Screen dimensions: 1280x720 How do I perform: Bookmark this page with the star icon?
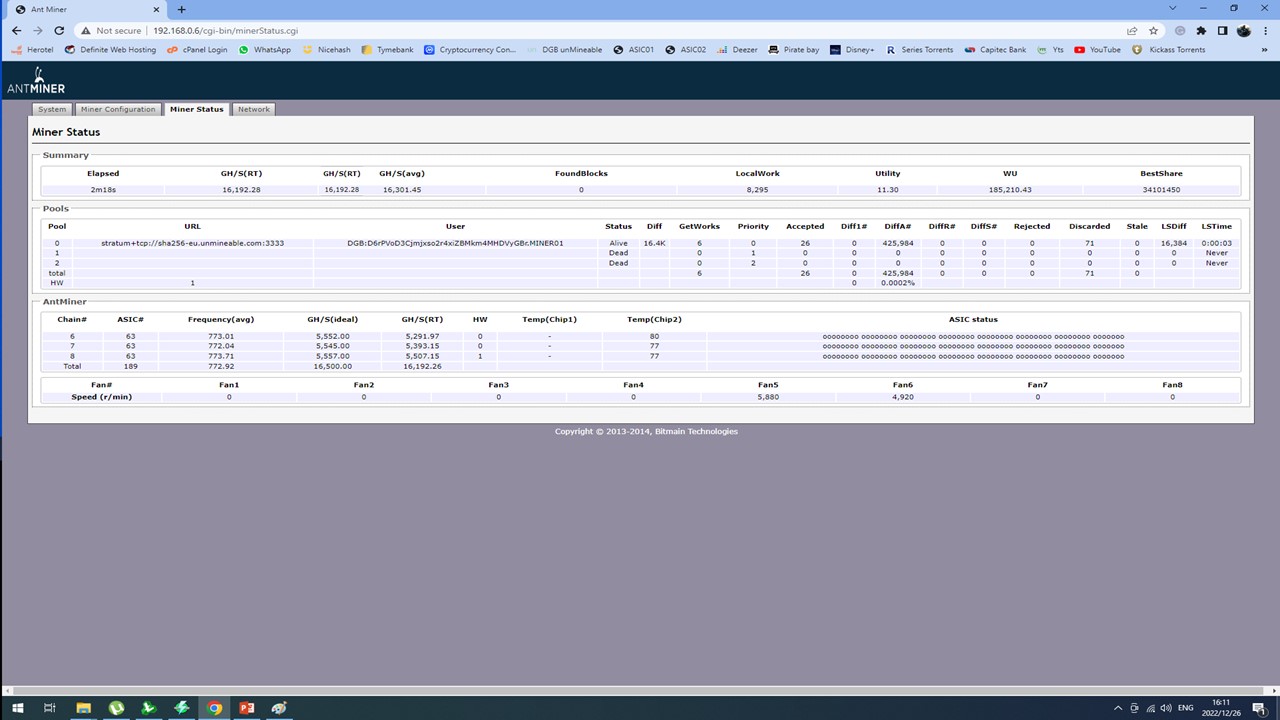click(x=1153, y=31)
